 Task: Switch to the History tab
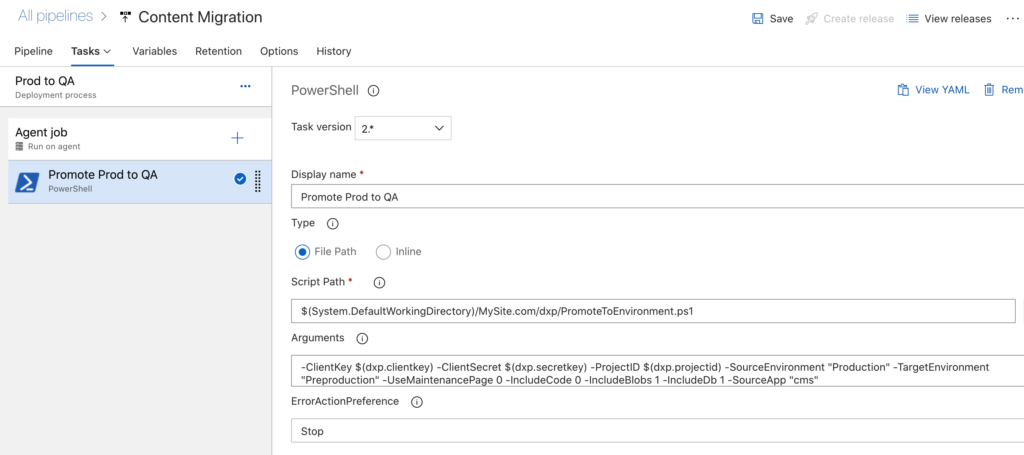pos(334,51)
